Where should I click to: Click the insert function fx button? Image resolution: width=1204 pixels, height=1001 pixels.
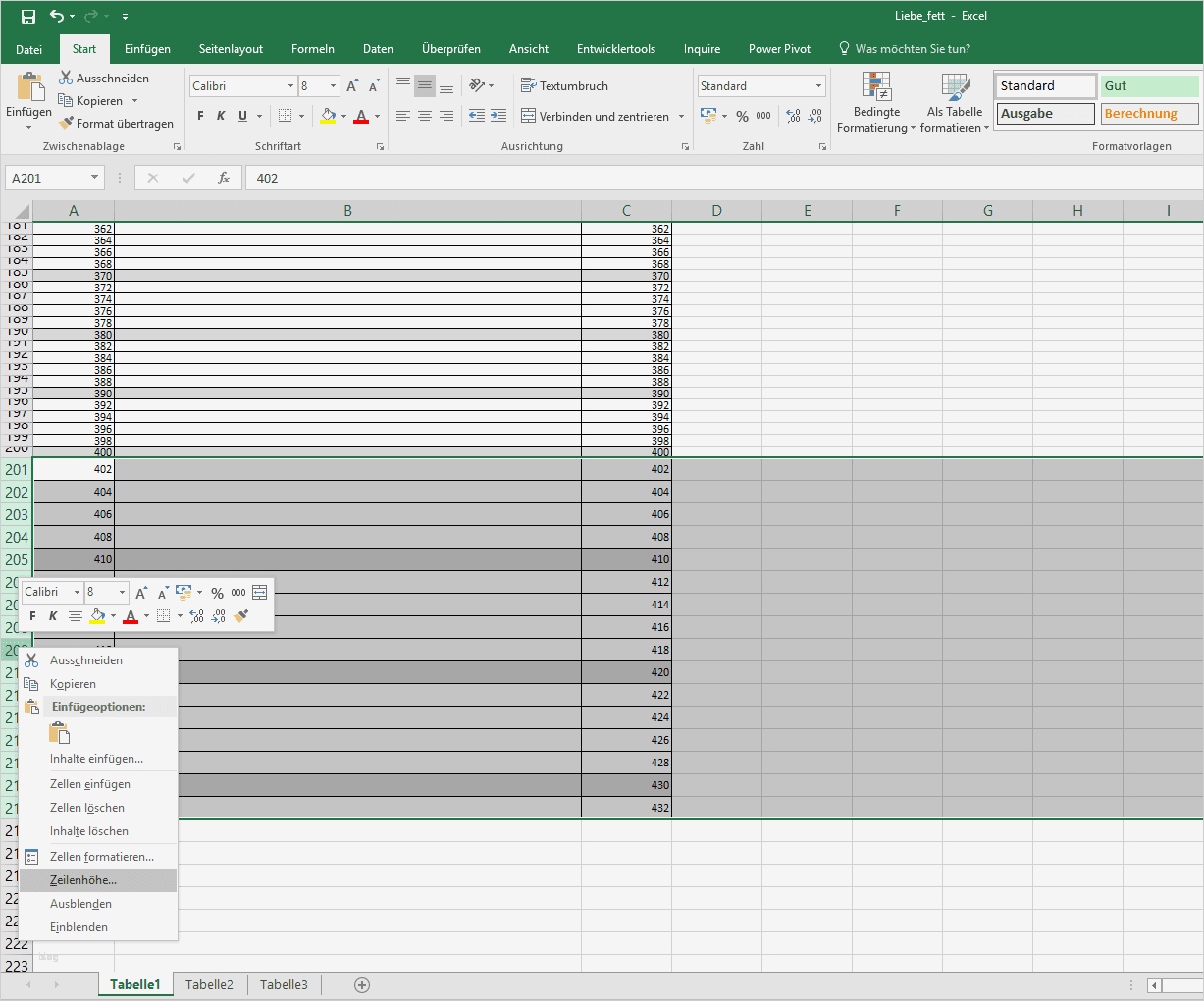[224, 178]
